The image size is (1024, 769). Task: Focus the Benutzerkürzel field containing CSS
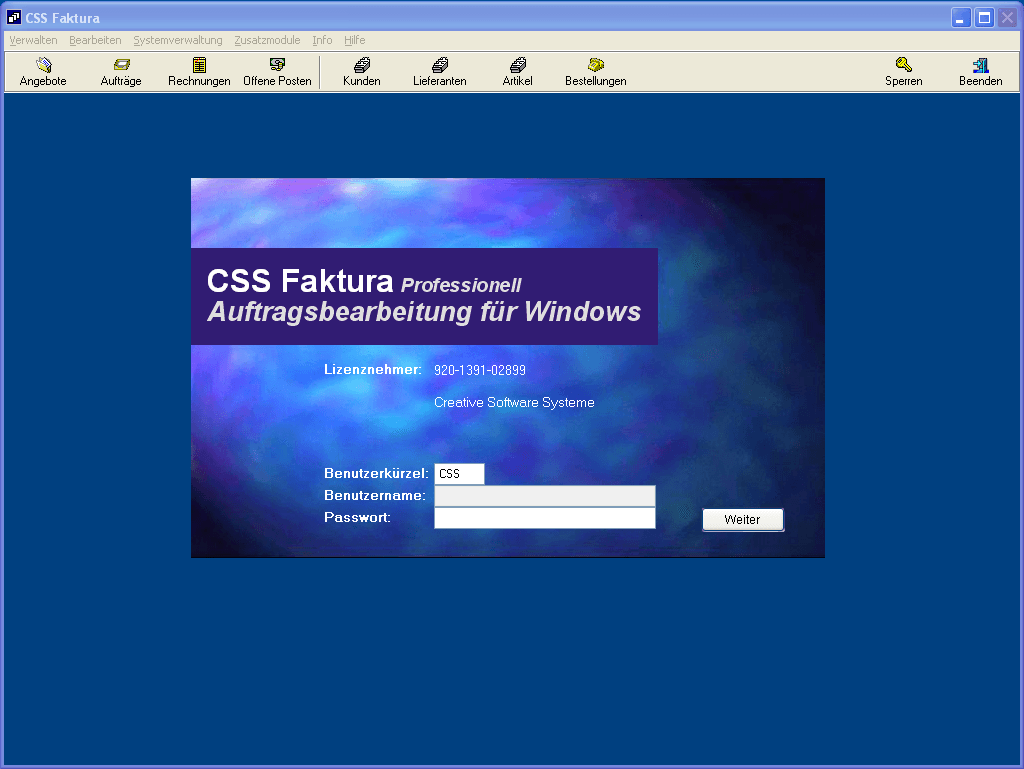click(459, 474)
